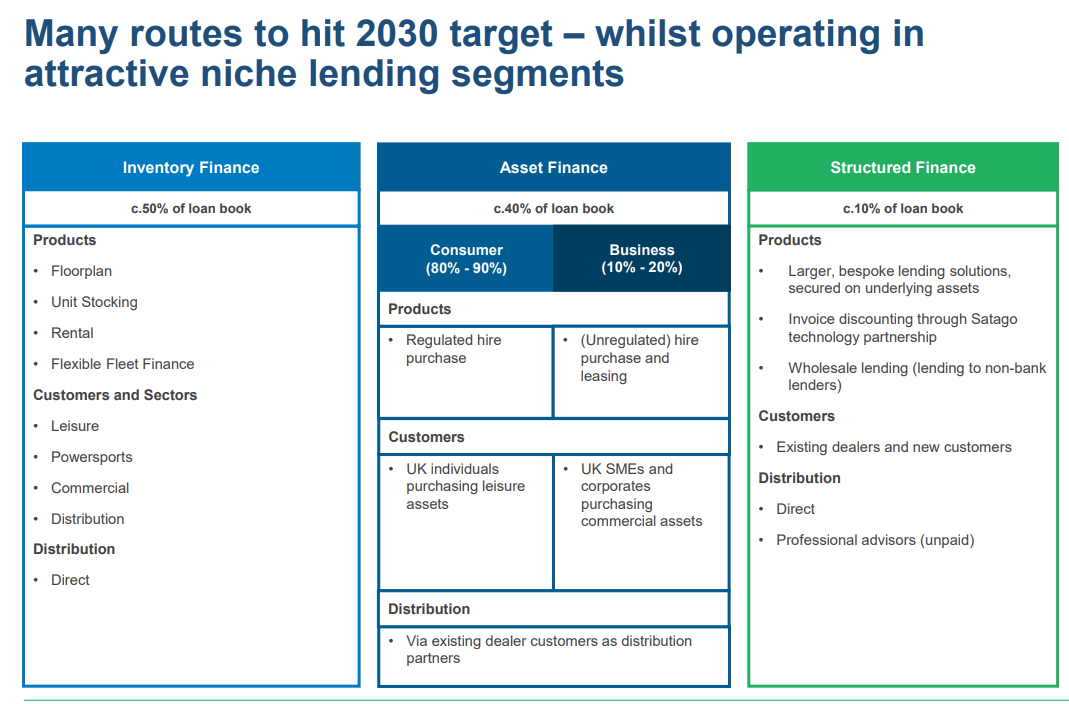
Task: Select the "Commercial" bullet
Action: [90, 488]
